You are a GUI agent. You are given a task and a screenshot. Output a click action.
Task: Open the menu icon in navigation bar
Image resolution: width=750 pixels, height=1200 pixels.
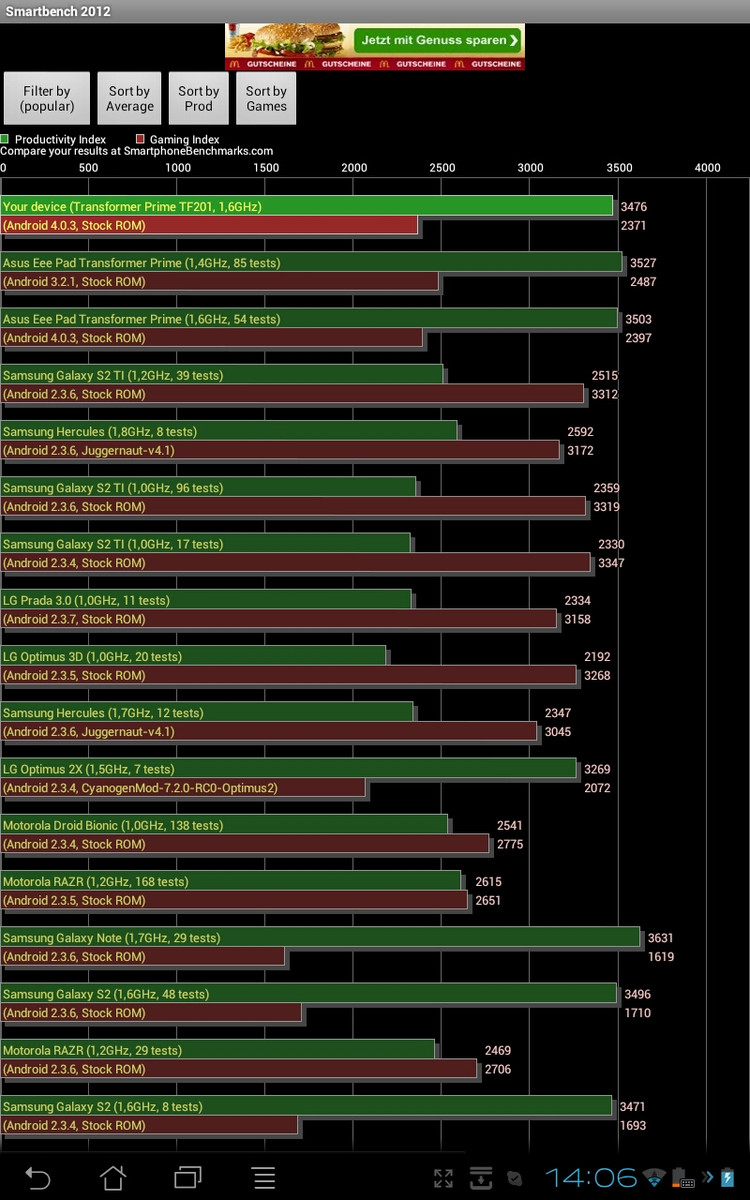tap(264, 1178)
